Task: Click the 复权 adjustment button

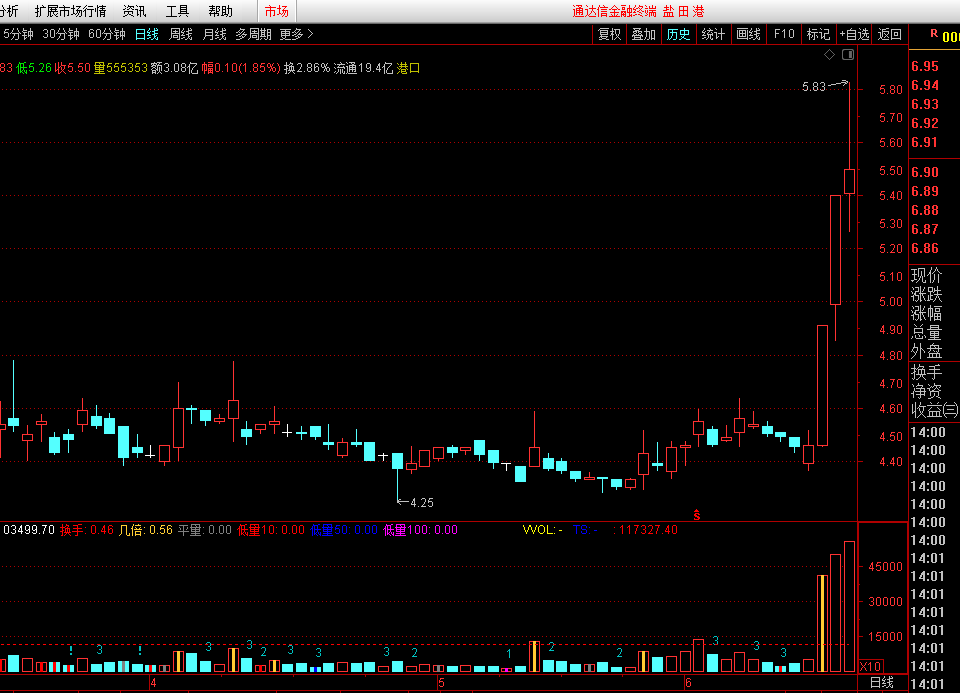Action: click(x=609, y=34)
